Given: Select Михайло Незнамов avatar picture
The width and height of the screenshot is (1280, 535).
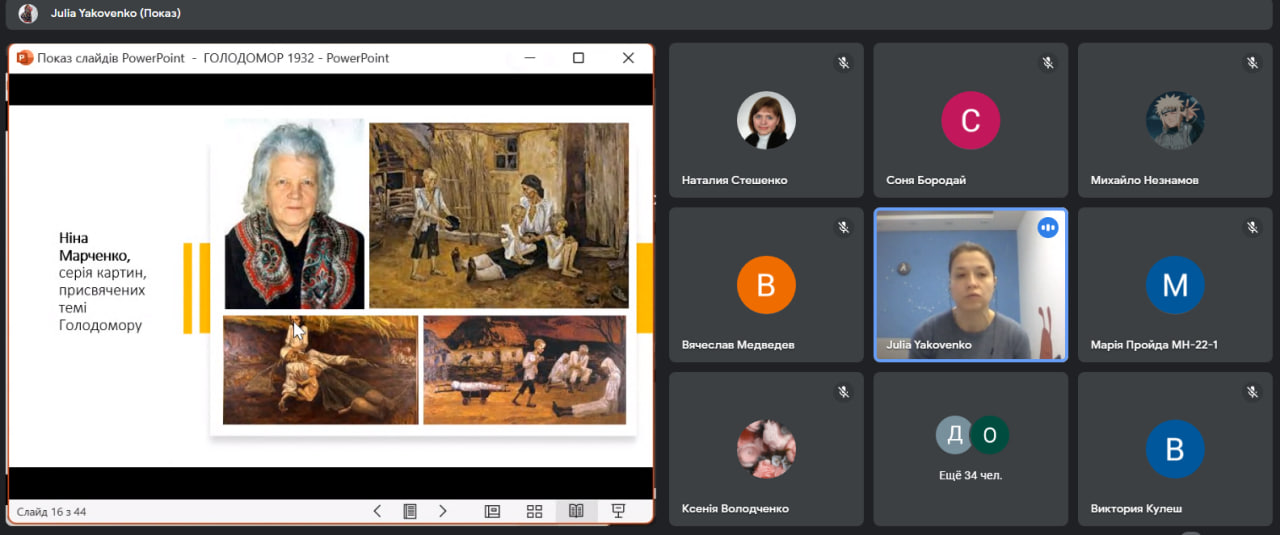Looking at the screenshot, I should [x=1175, y=120].
